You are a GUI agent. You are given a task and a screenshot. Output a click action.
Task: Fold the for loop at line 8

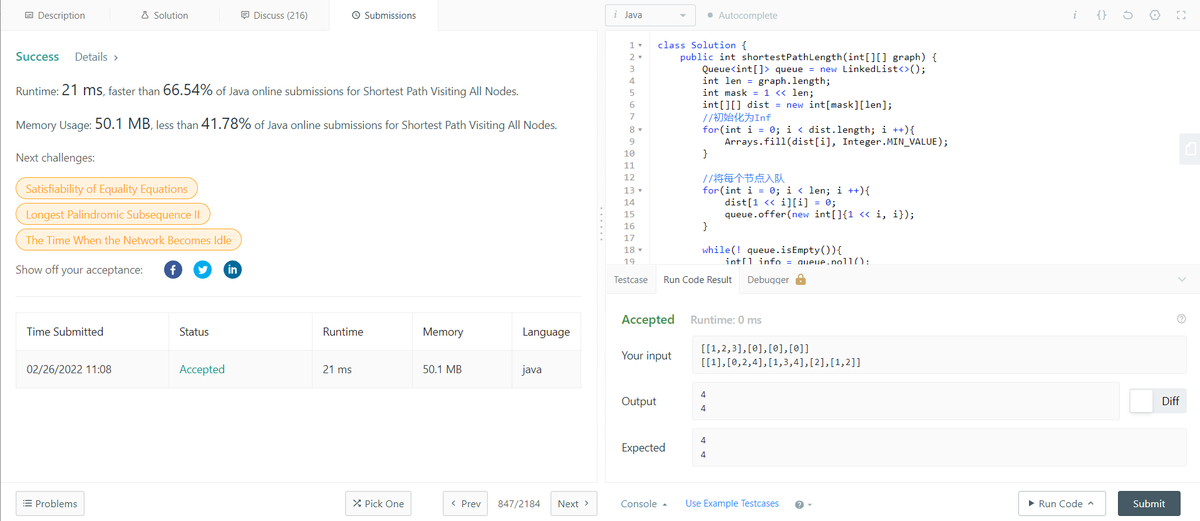[640, 130]
